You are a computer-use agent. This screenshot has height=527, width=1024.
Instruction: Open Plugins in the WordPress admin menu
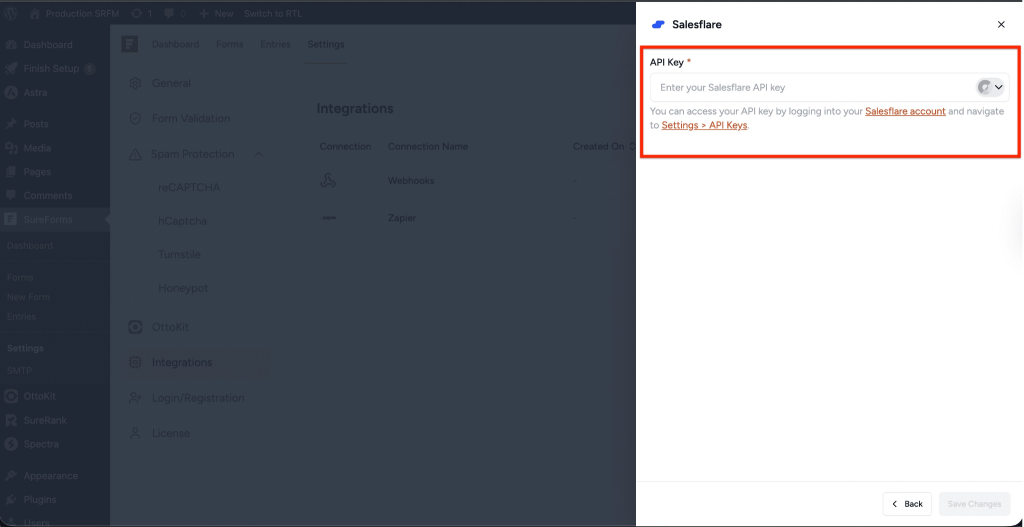(x=40, y=499)
